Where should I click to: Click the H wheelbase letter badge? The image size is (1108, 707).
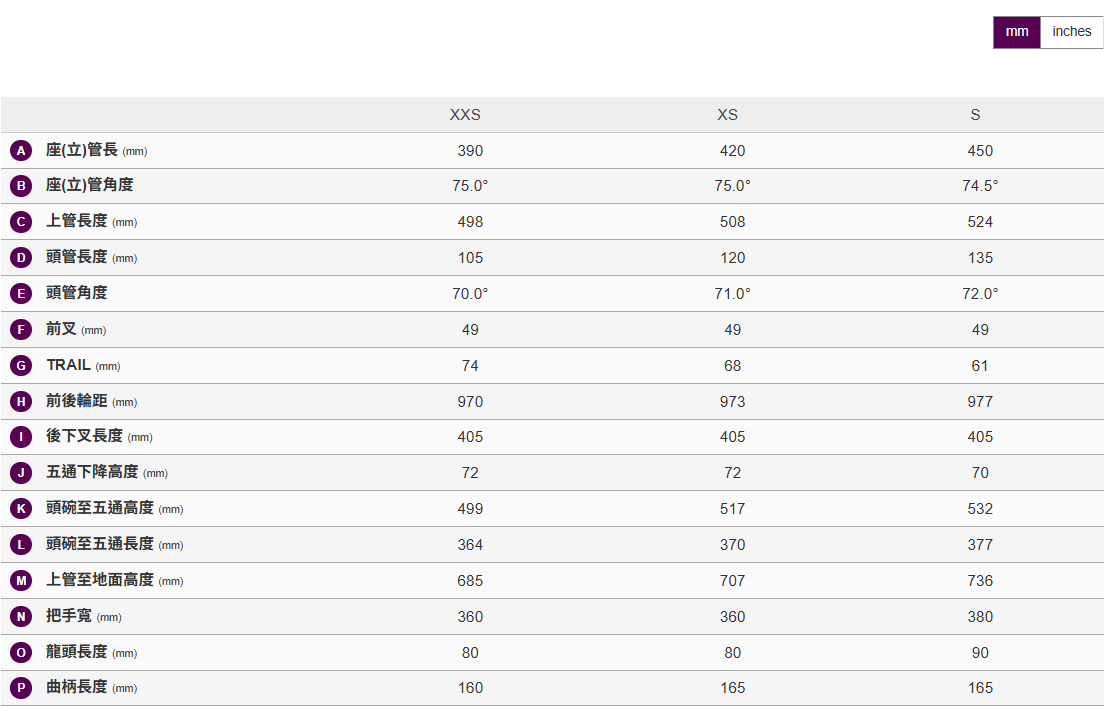[21, 402]
